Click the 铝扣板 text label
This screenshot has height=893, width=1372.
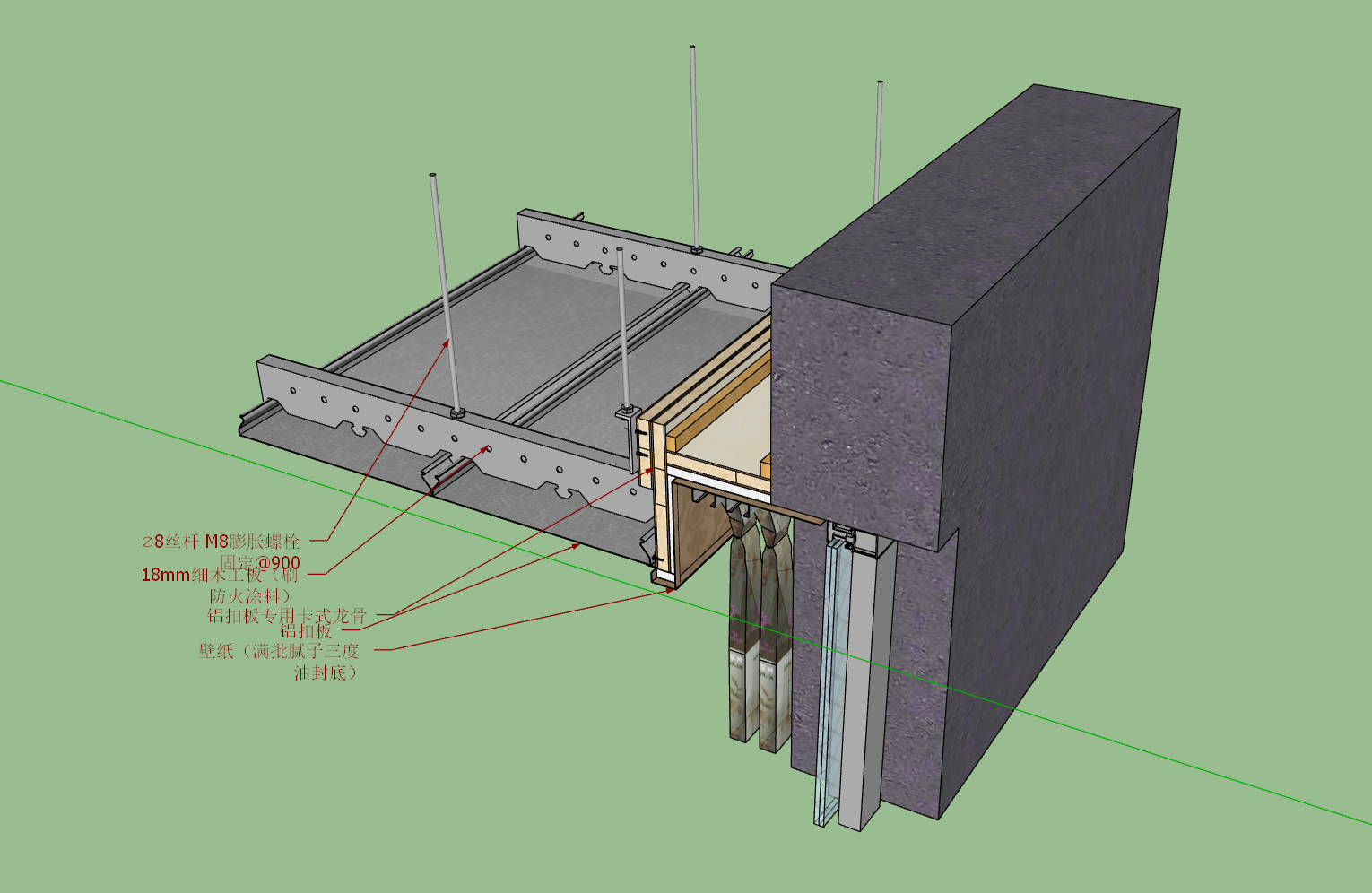[306, 631]
